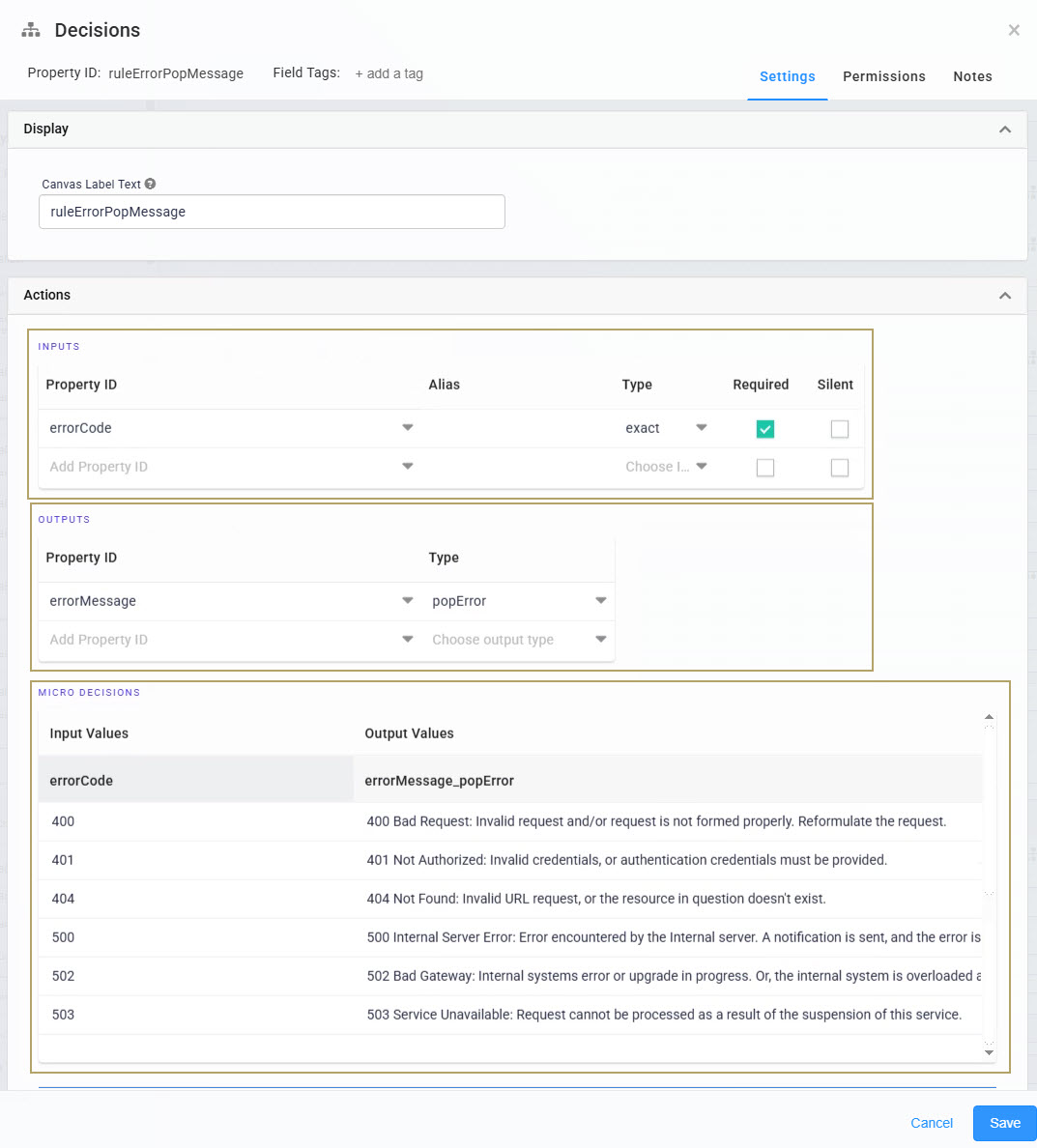The height and width of the screenshot is (1148, 1037).
Task: Uncheck Required for the errorCode input
Action: [764, 428]
